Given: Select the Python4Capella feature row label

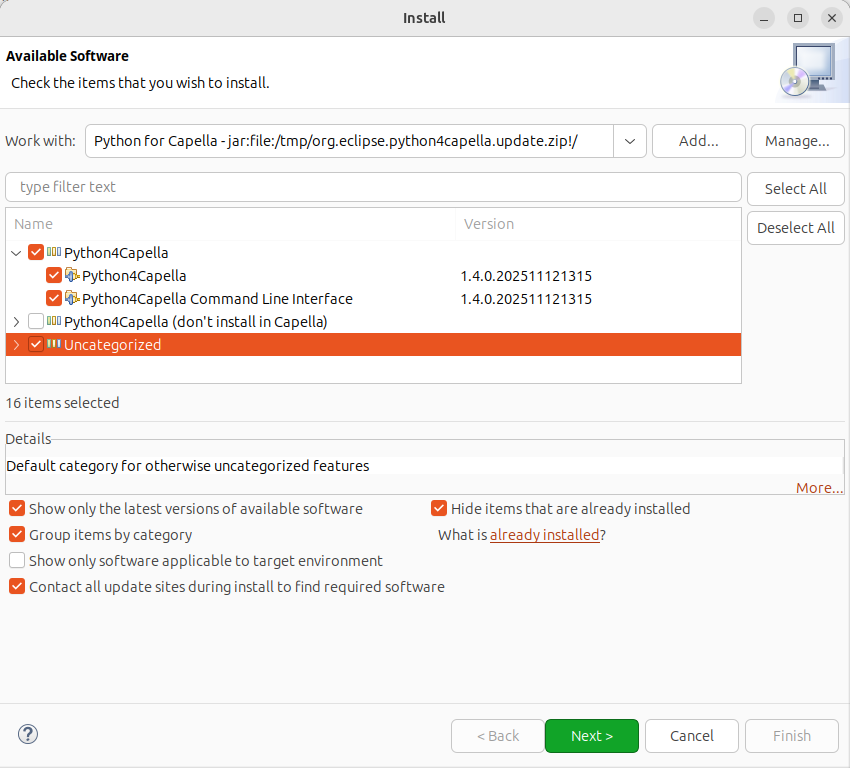Looking at the screenshot, I should [134, 276].
